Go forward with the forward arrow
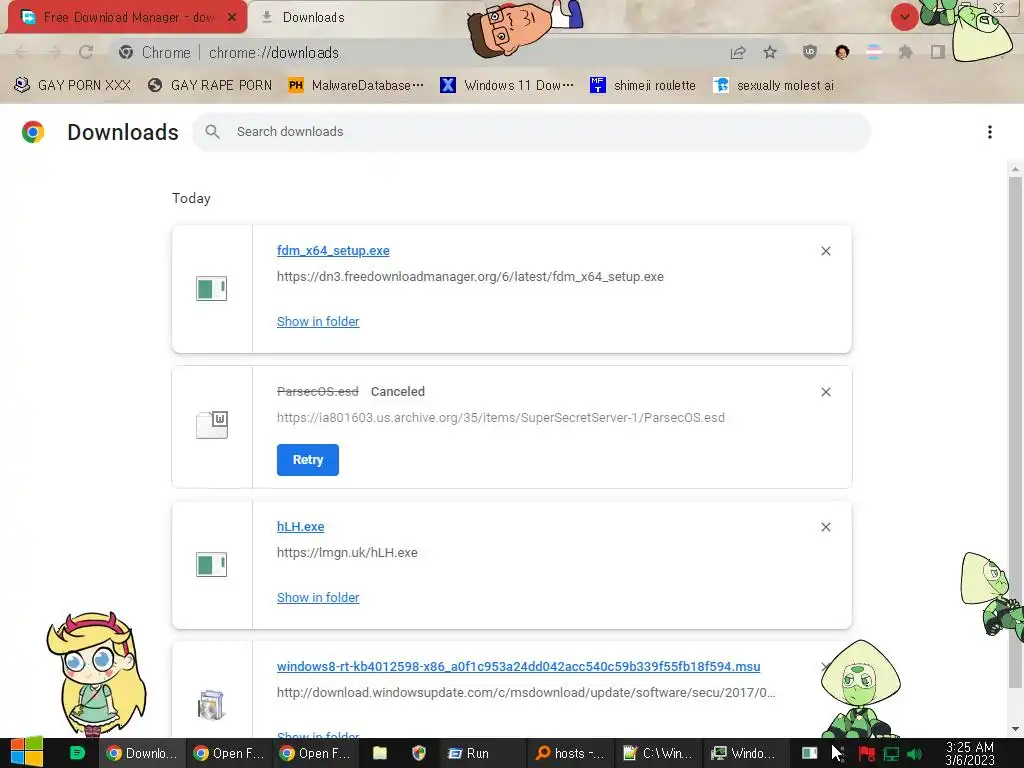Screen dimensions: 1024x768 coord(54,52)
